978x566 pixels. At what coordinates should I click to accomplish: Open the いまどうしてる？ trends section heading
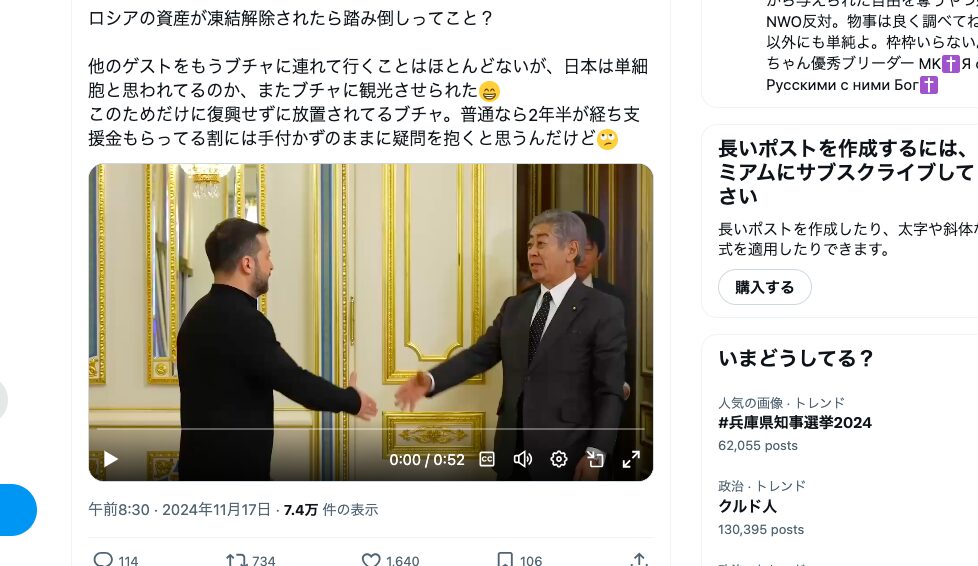click(x=796, y=358)
